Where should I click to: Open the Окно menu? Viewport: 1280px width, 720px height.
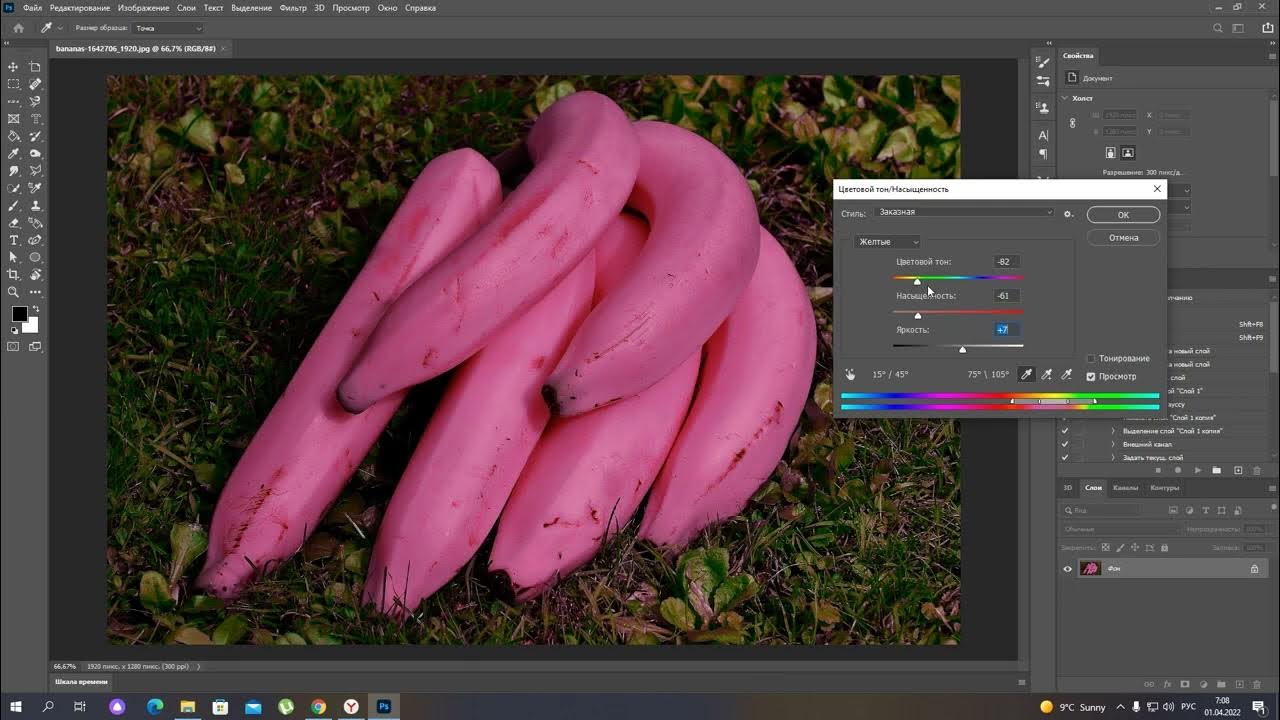[x=387, y=8]
